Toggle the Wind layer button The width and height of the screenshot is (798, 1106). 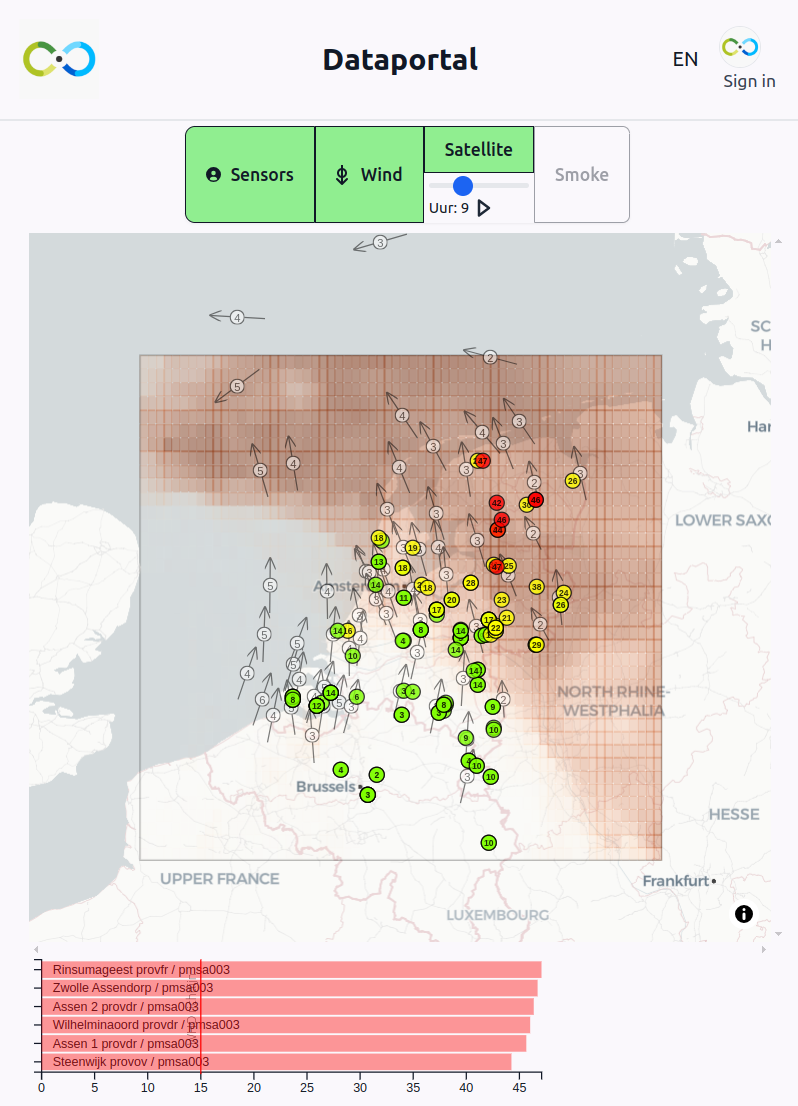369,175
